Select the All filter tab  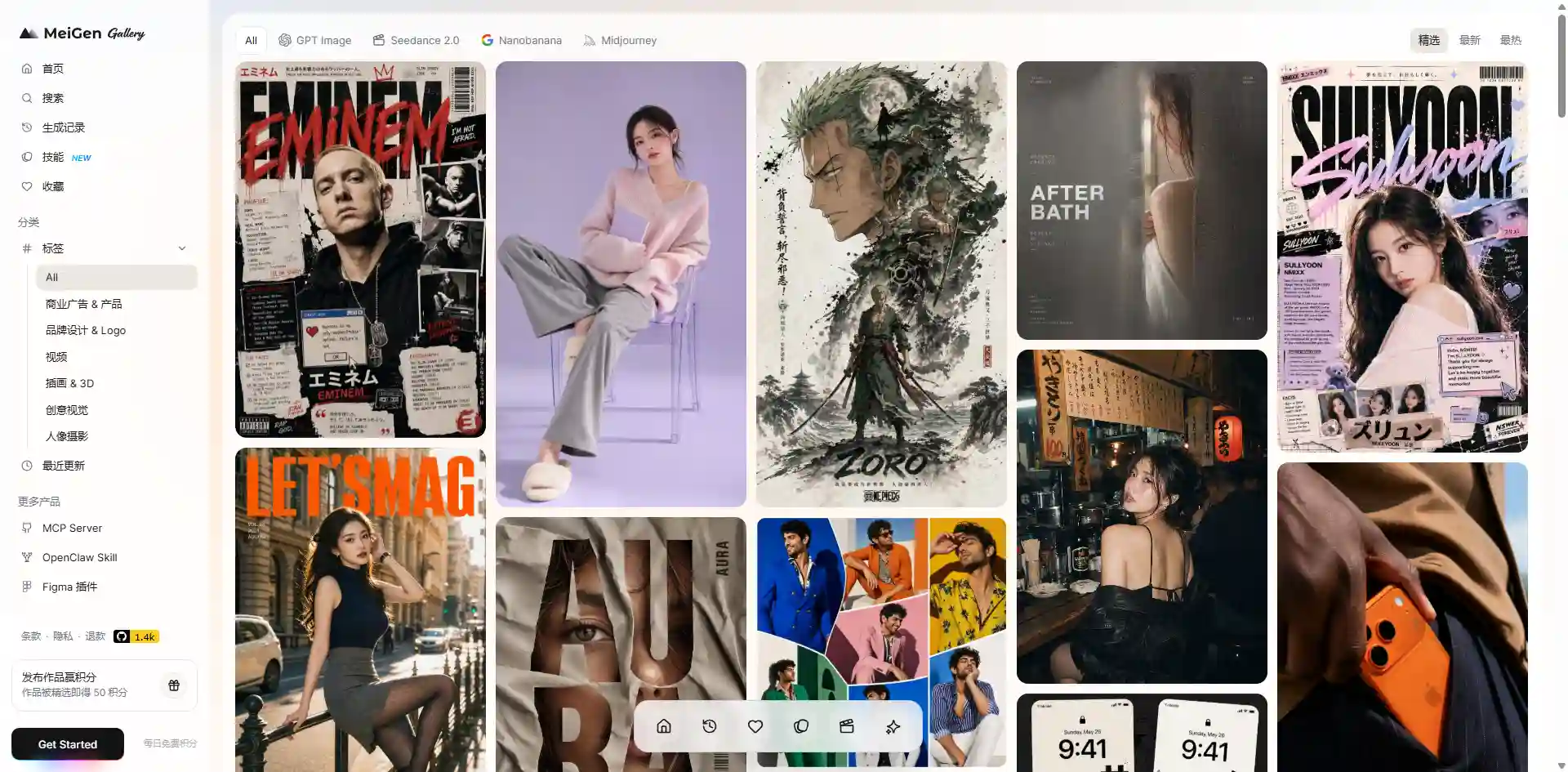251,40
